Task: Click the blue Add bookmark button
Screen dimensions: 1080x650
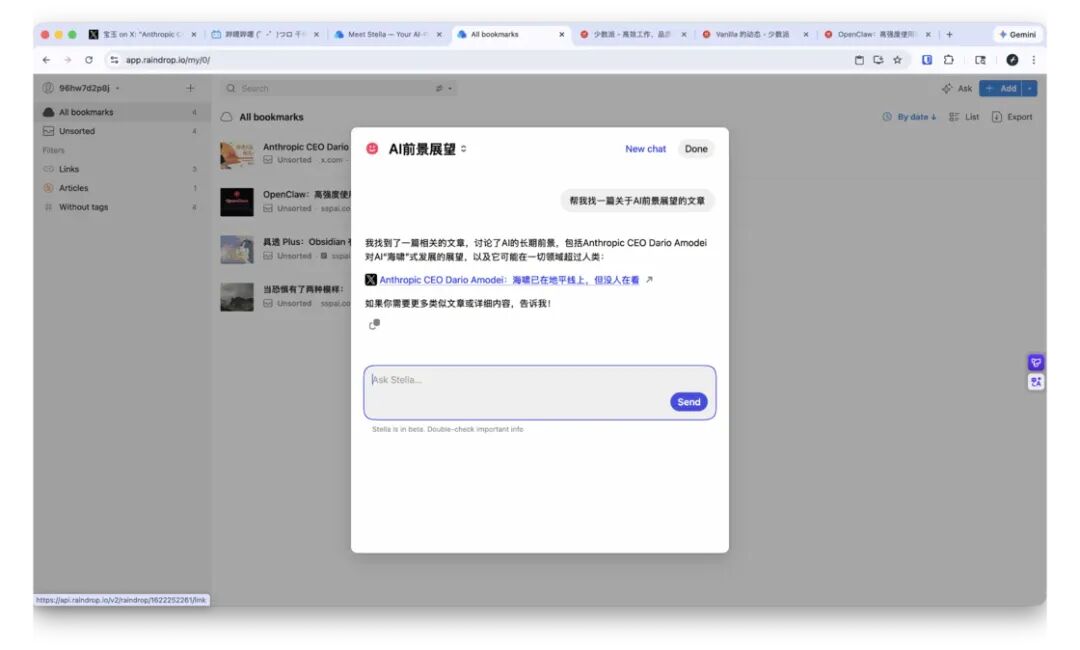Action: click(1001, 88)
